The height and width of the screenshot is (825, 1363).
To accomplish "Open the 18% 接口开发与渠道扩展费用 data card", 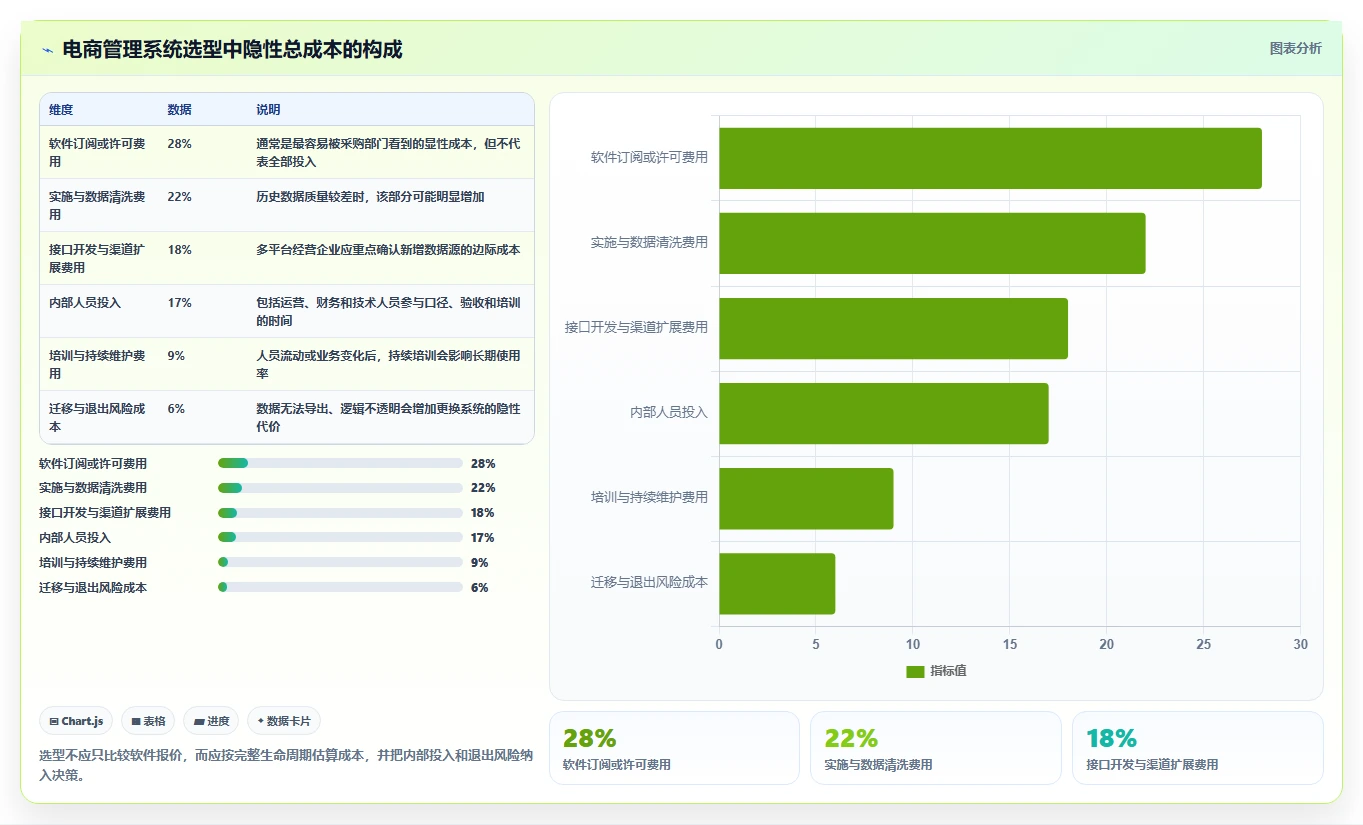I will point(1197,748).
